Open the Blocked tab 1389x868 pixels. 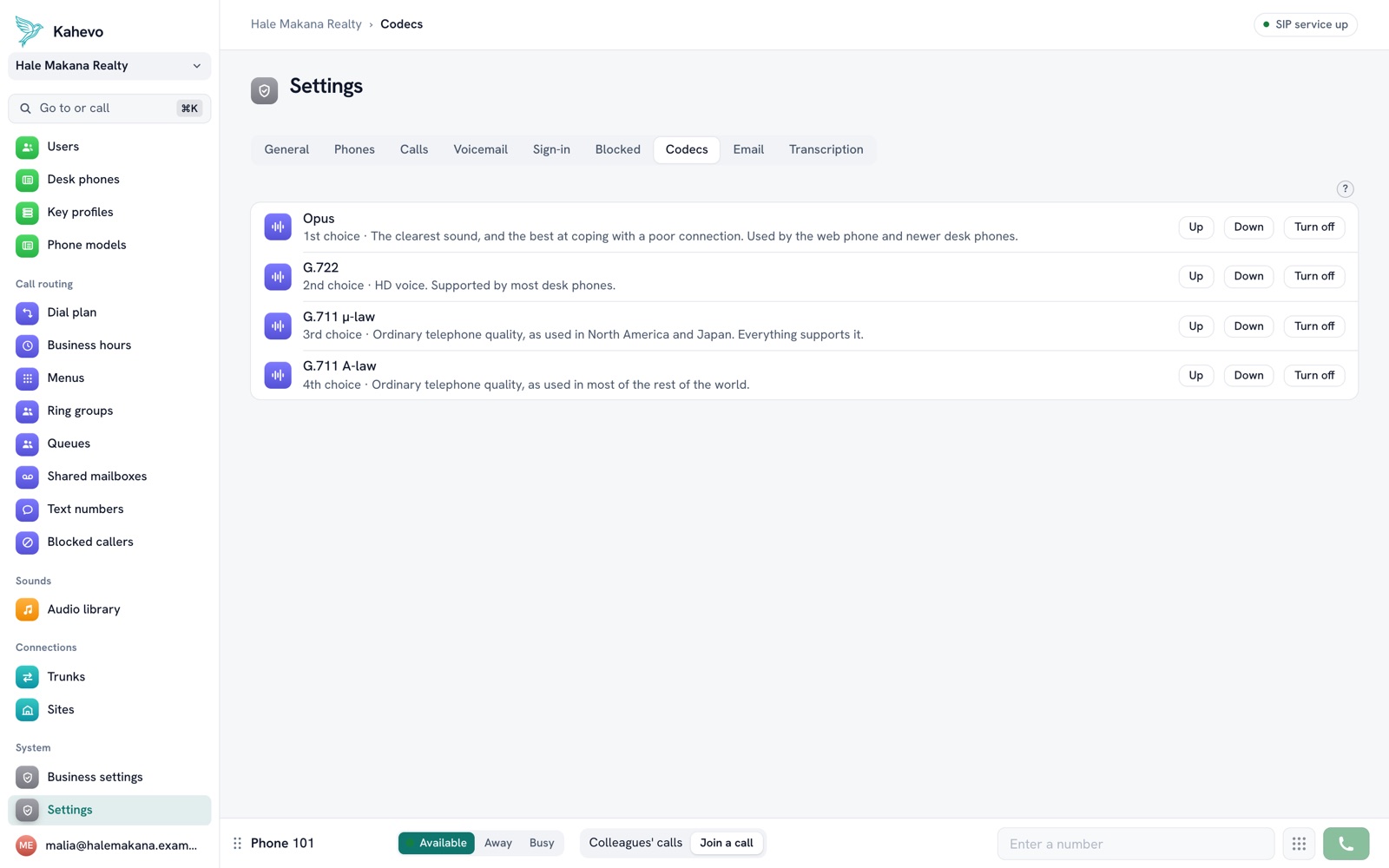pos(617,149)
